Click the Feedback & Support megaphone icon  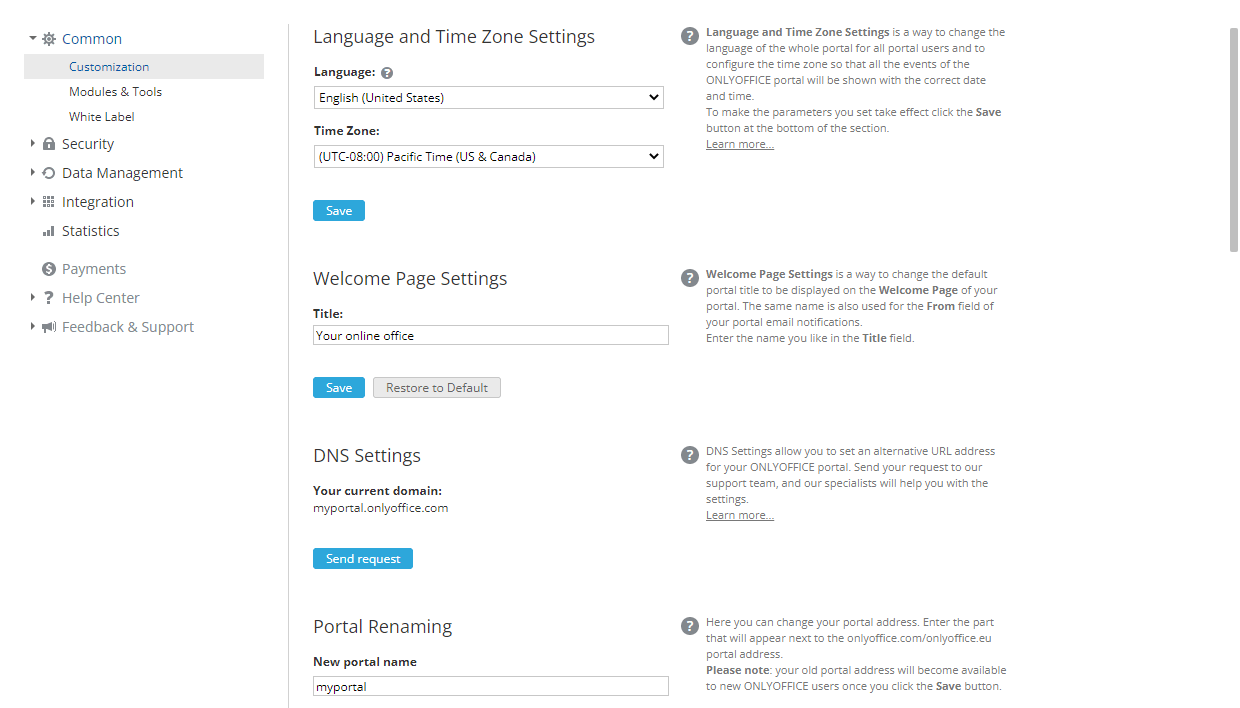pyautogui.click(x=47, y=326)
